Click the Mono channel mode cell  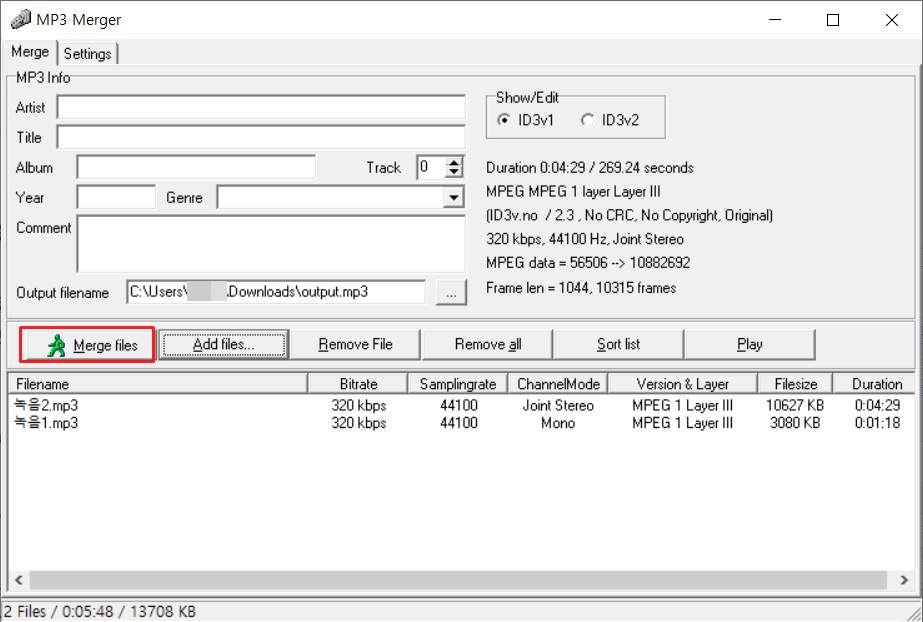click(557, 423)
